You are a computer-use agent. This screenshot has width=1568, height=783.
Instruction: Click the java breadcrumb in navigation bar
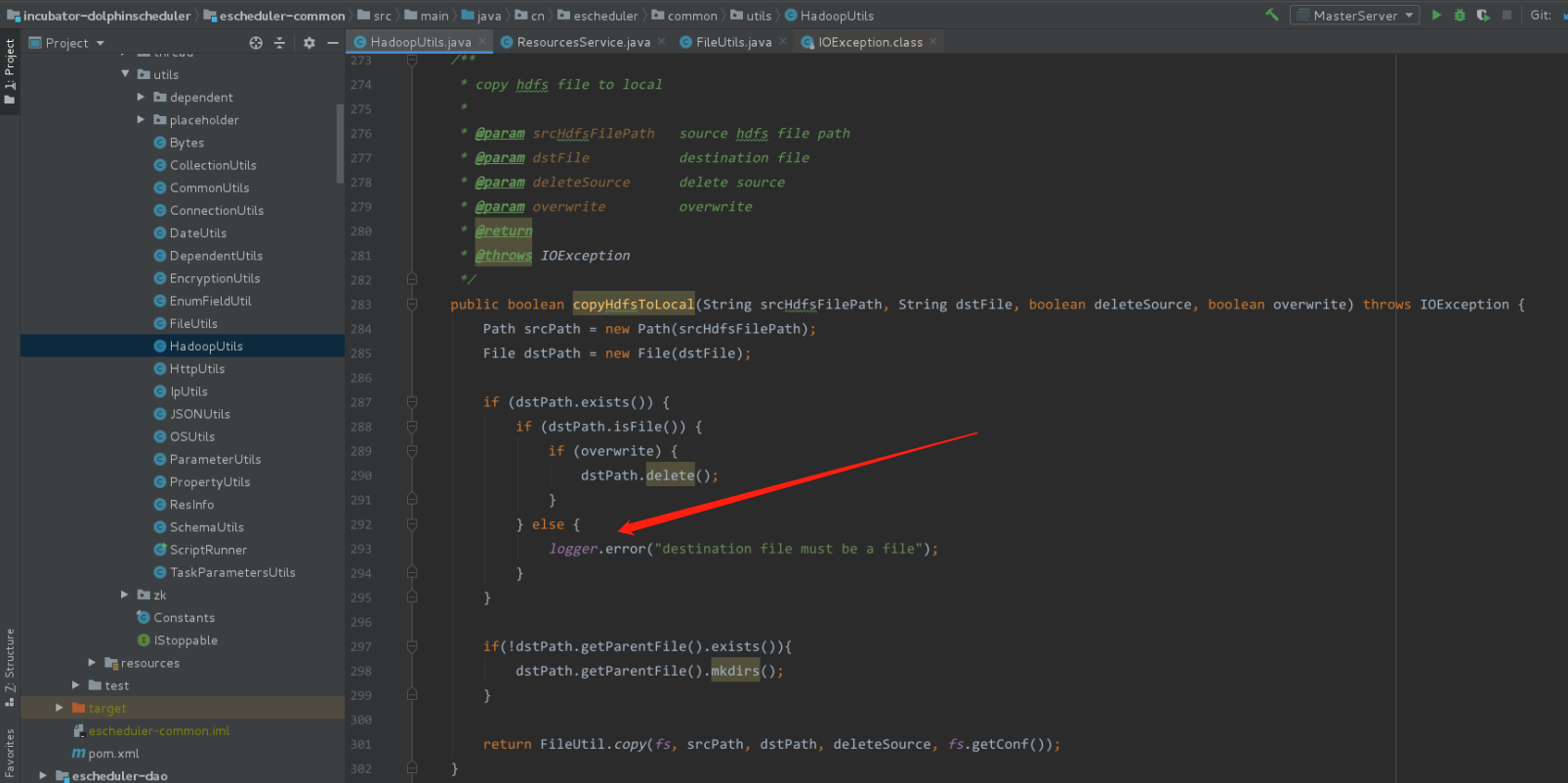pos(481,16)
